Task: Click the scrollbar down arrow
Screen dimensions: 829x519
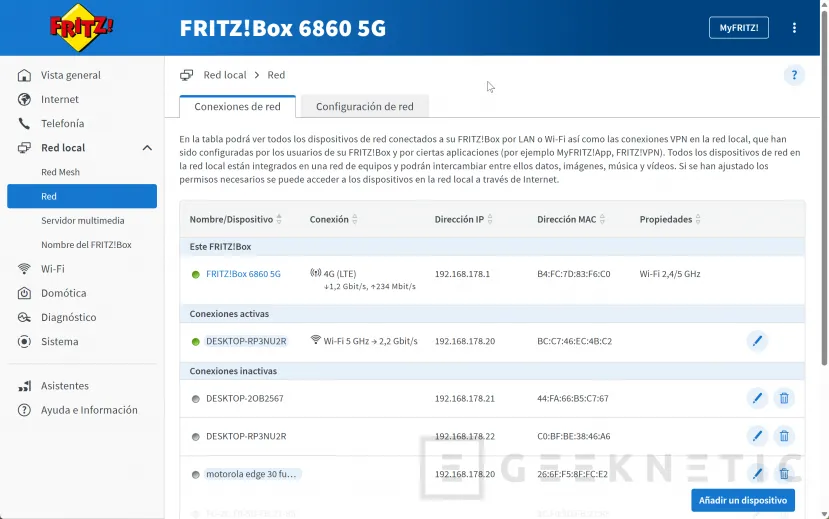Action: pyautogui.click(x=824, y=514)
